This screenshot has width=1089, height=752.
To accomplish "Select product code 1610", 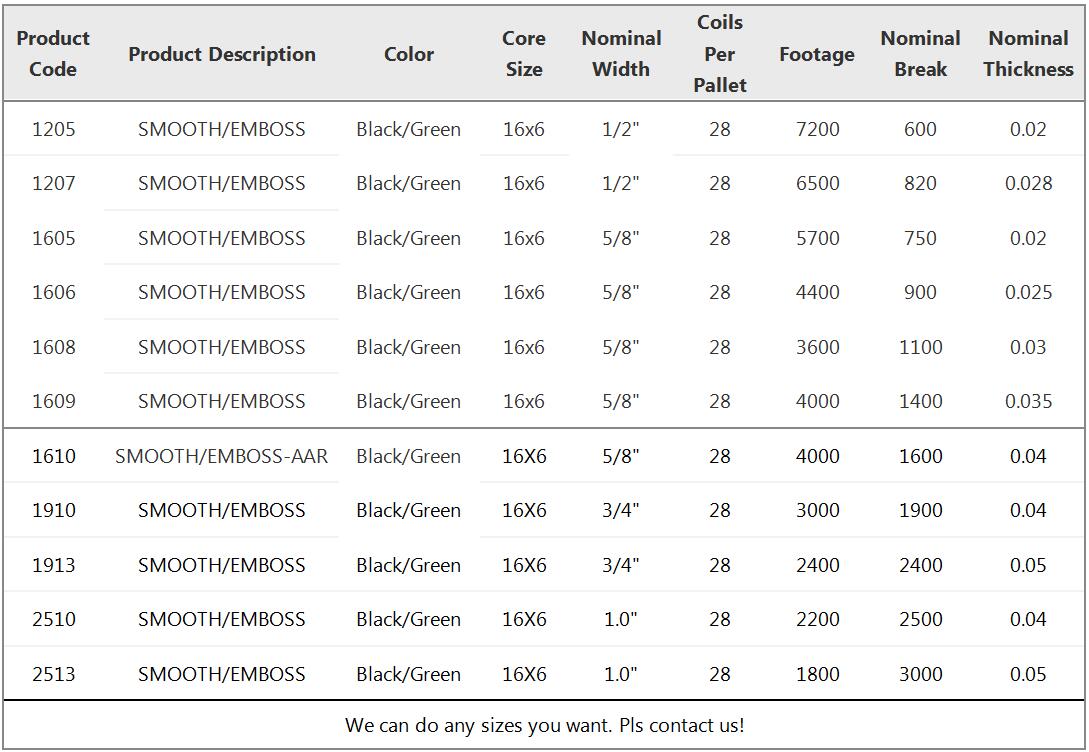I will tap(53, 456).
